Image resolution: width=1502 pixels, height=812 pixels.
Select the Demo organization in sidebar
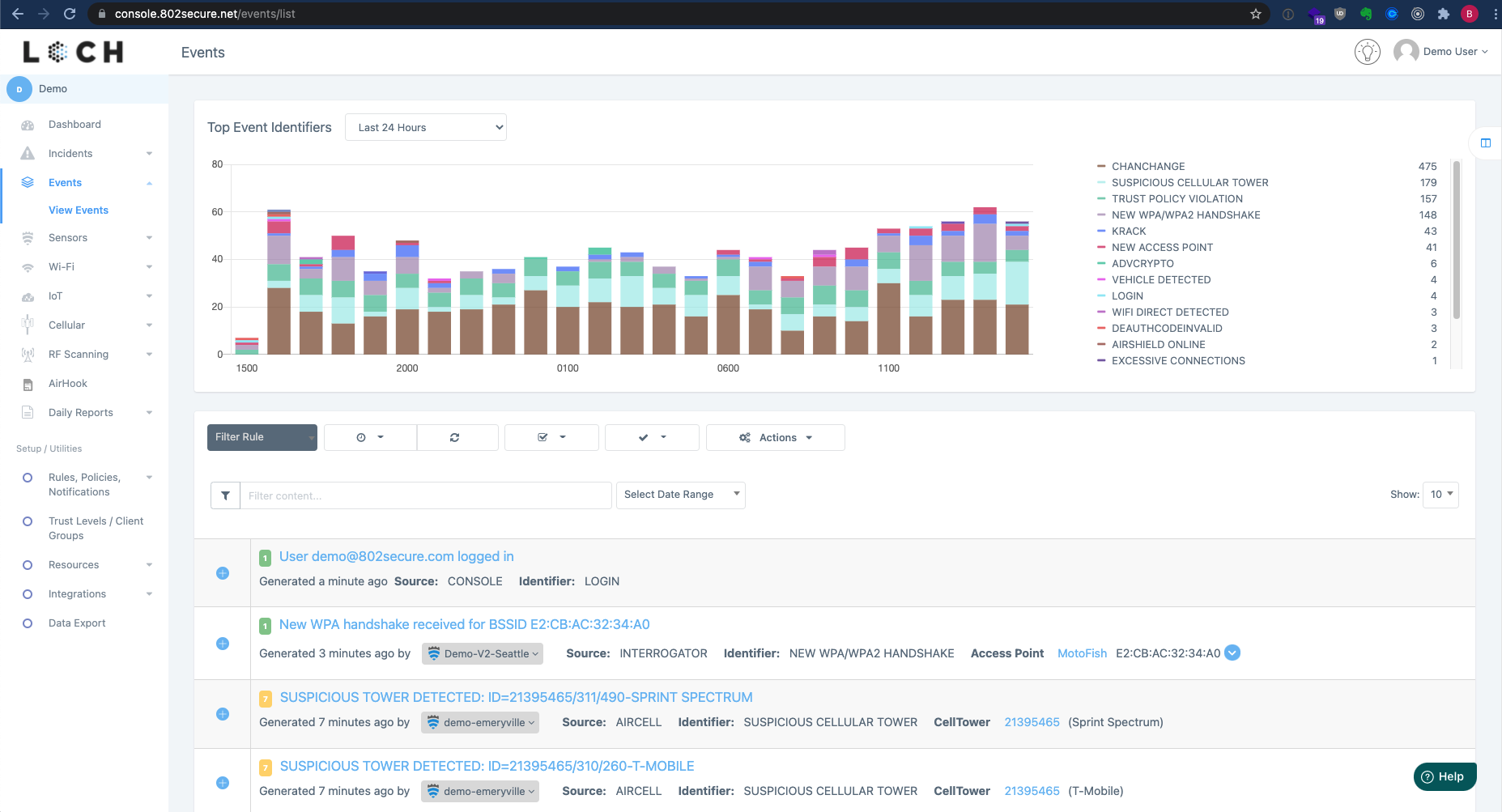84,89
